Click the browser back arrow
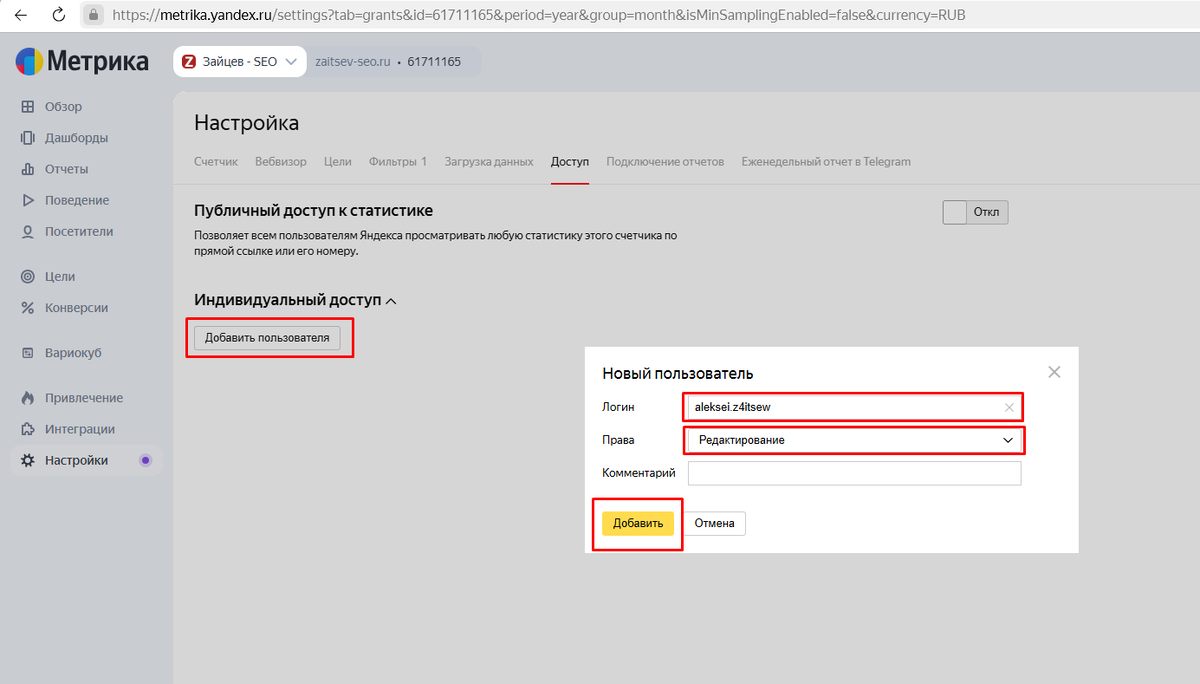The height and width of the screenshot is (684, 1200). (x=20, y=15)
